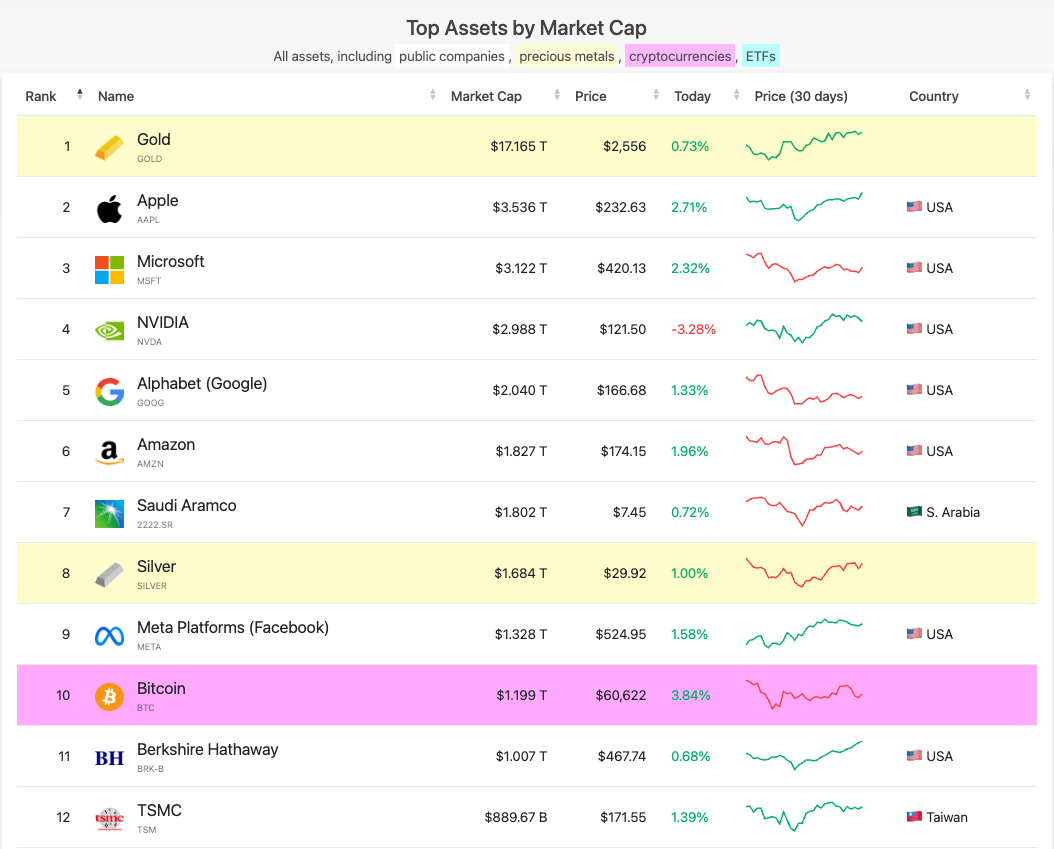This screenshot has height=849, width=1054.
Task: Click Saudi Aramco price $7.45
Action: 629,512
